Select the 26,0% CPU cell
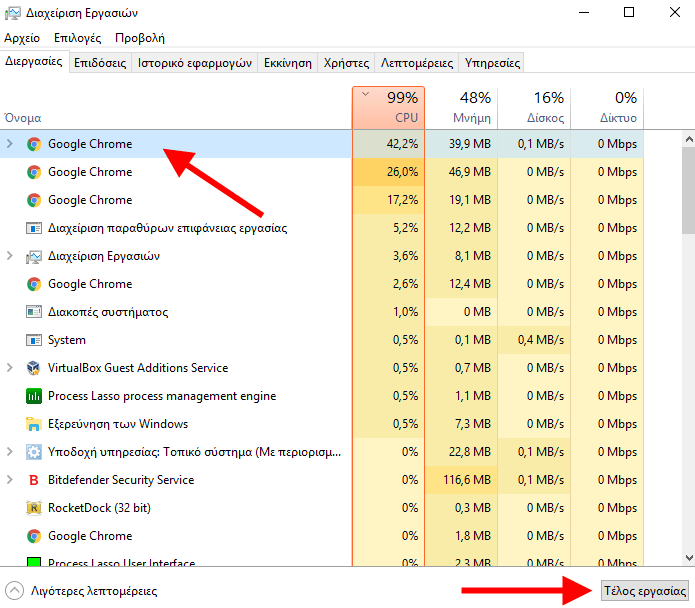The height and width of the screenshot is (608, 695). point(389,172)
